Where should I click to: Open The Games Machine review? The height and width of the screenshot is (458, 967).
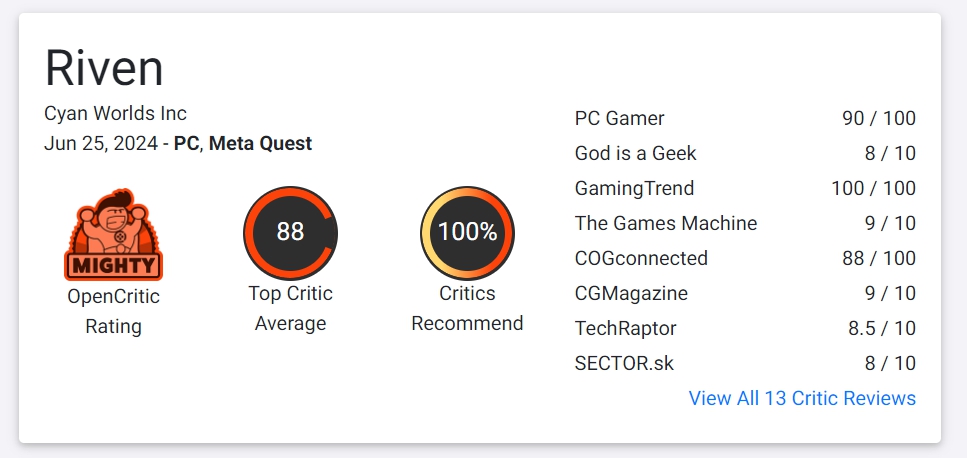coord(666,223)
